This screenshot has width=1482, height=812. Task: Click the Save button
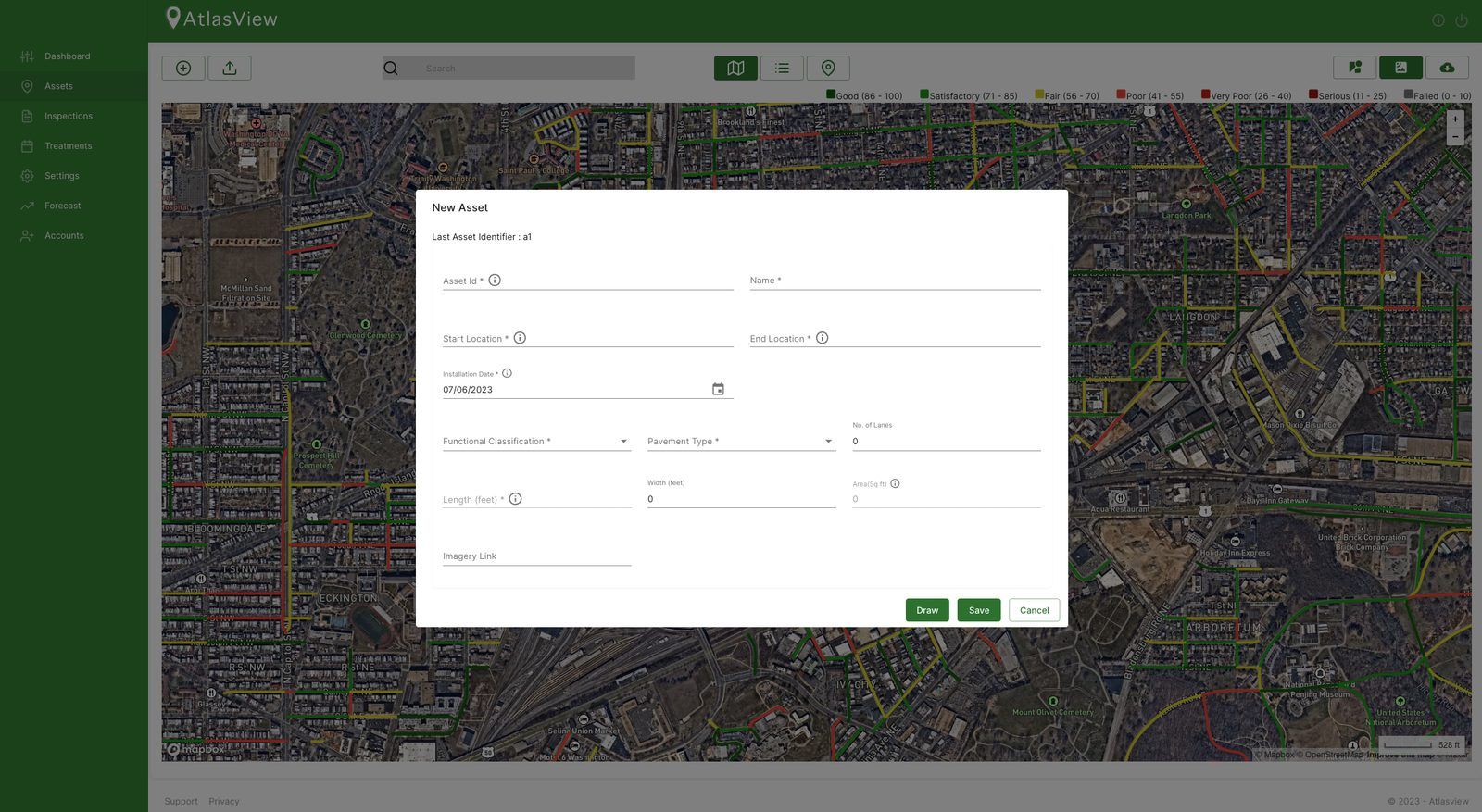tap(979, 610)
